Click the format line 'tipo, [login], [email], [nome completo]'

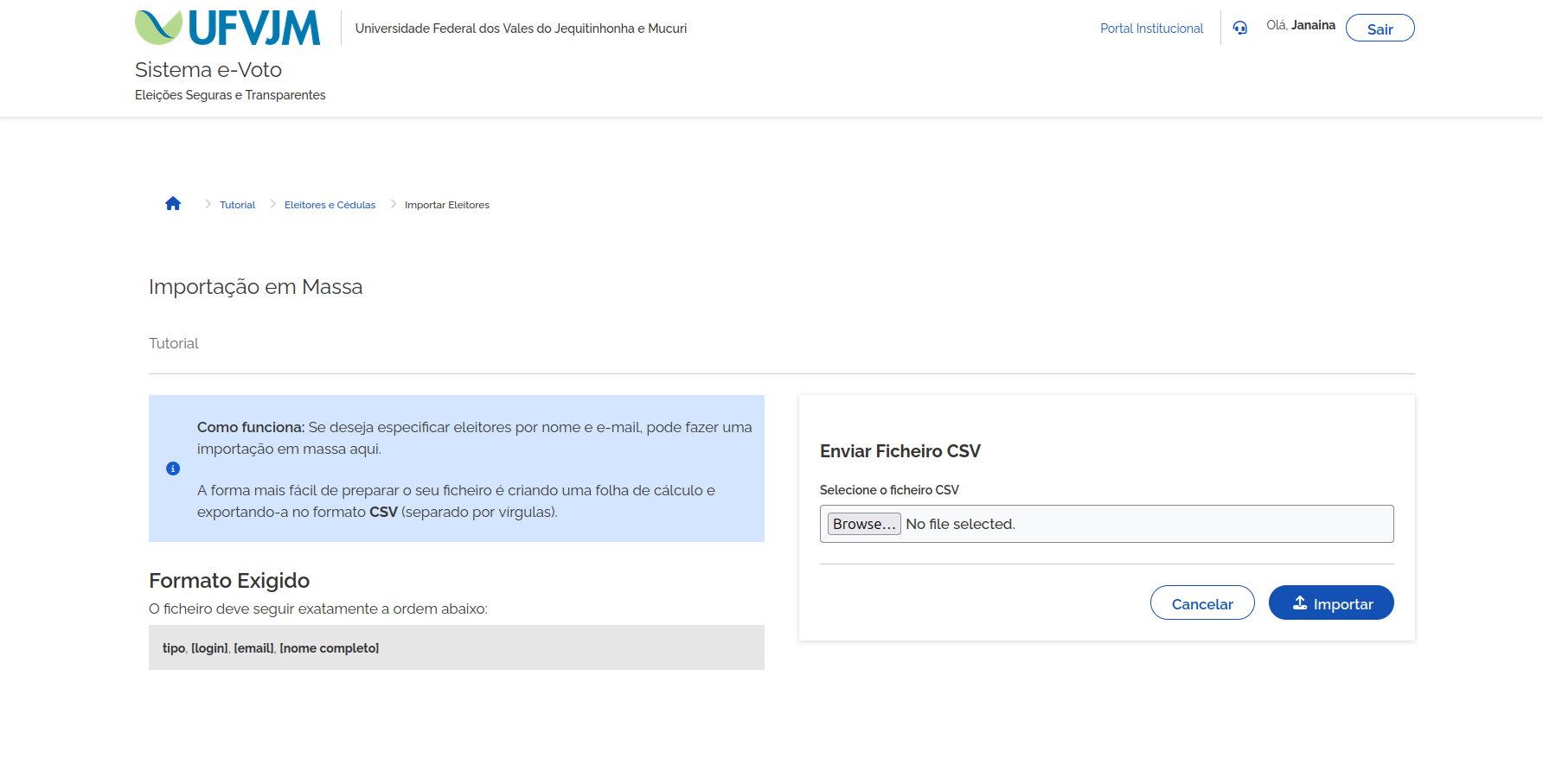(x=271, y=648)
